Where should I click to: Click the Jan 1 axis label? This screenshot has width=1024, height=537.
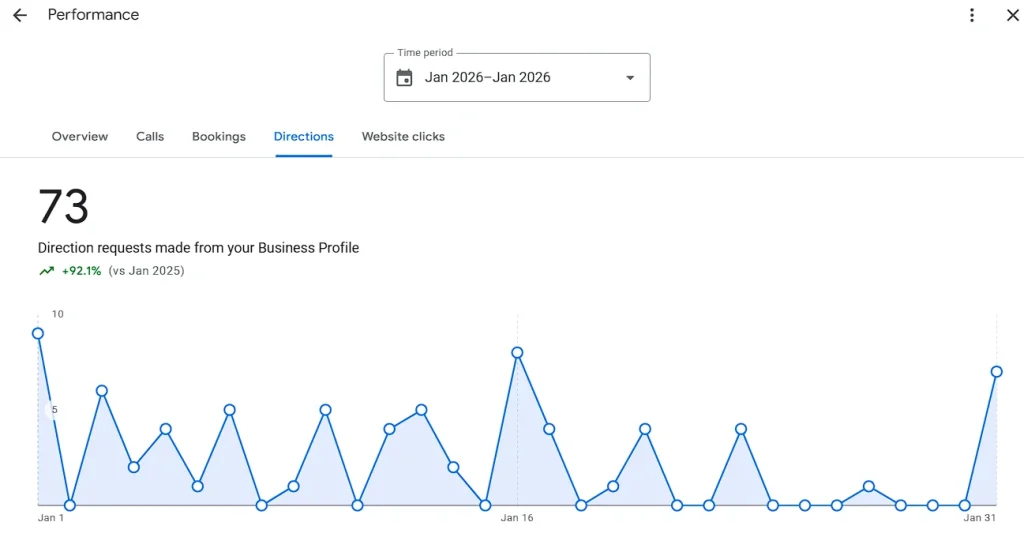pos(51,518)
